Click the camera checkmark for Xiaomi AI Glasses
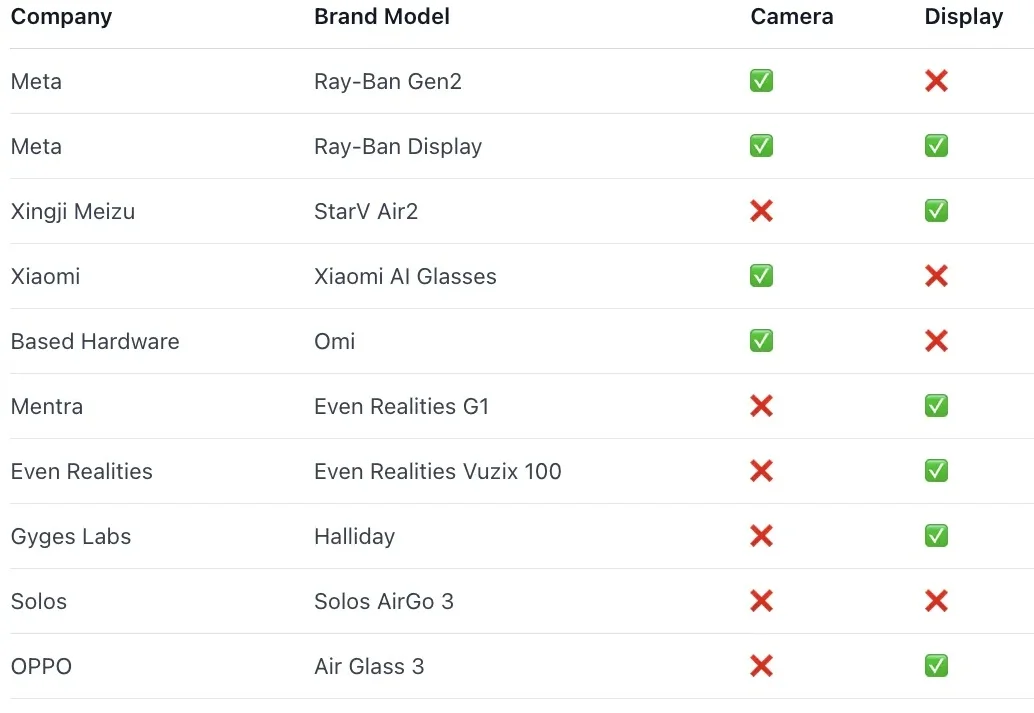Image resolution: width=1034 pixels, height=713 pixels. point(761,276)
